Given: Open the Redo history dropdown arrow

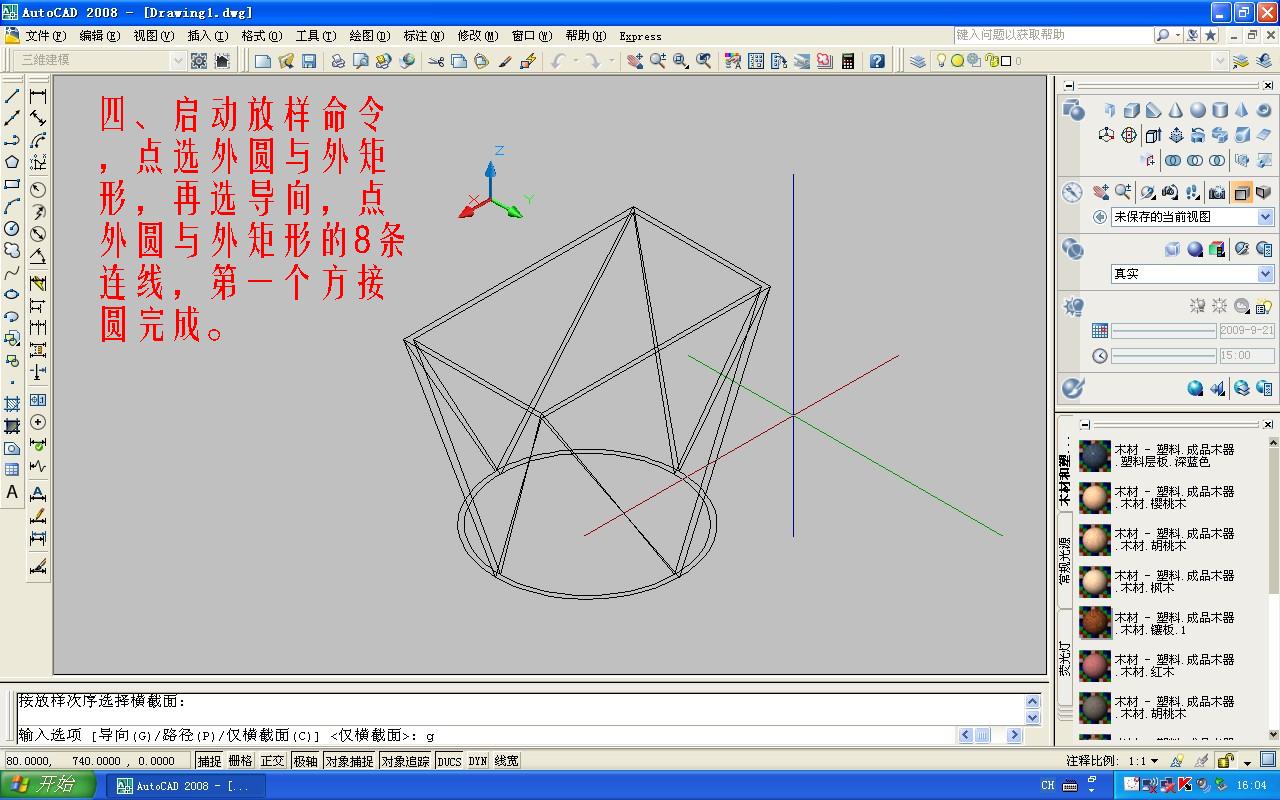Looking at the screenshot, I should point(609,61).
